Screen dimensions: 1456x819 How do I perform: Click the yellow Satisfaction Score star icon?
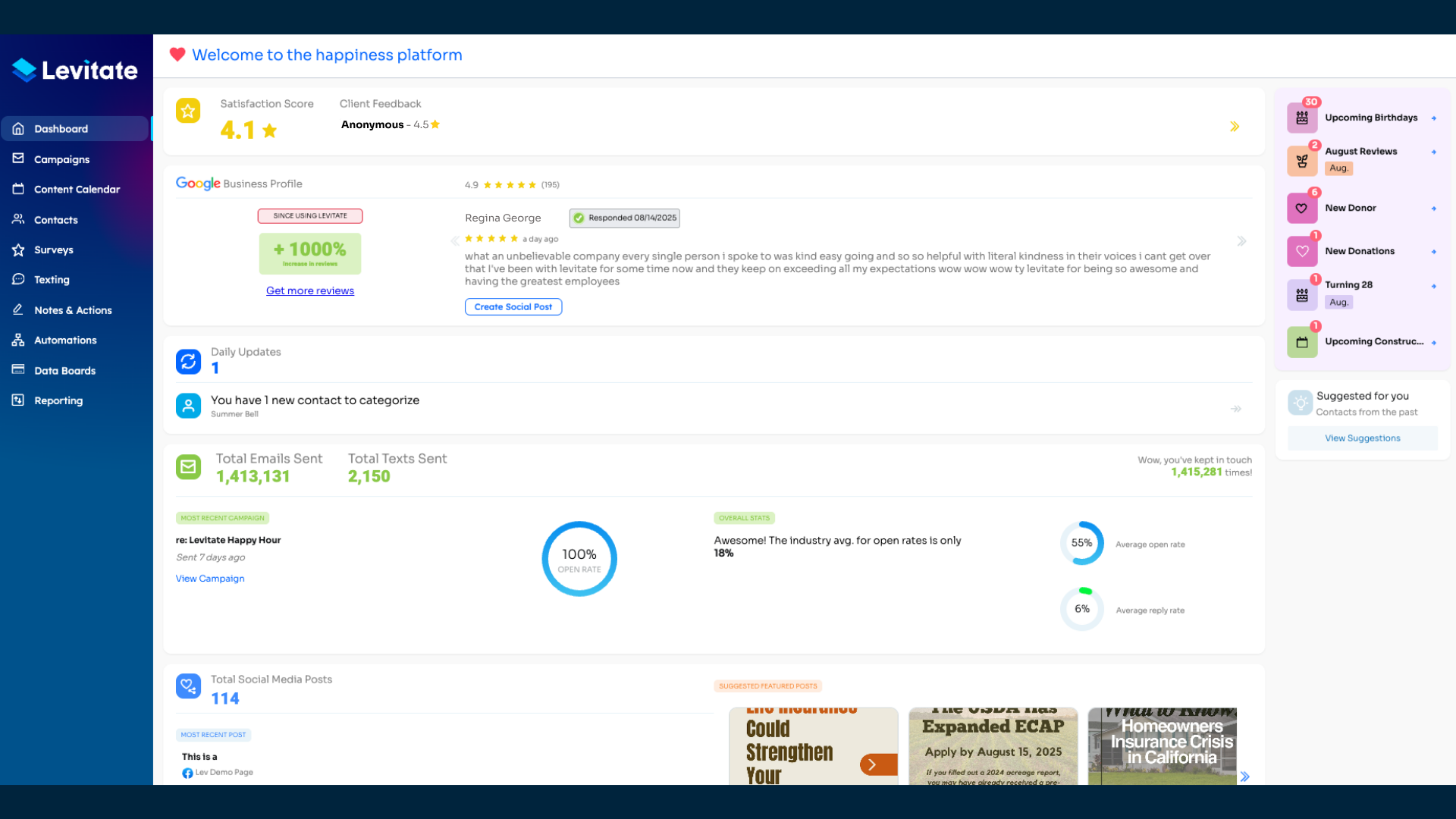pyautogui.click(x=188, y=111)
